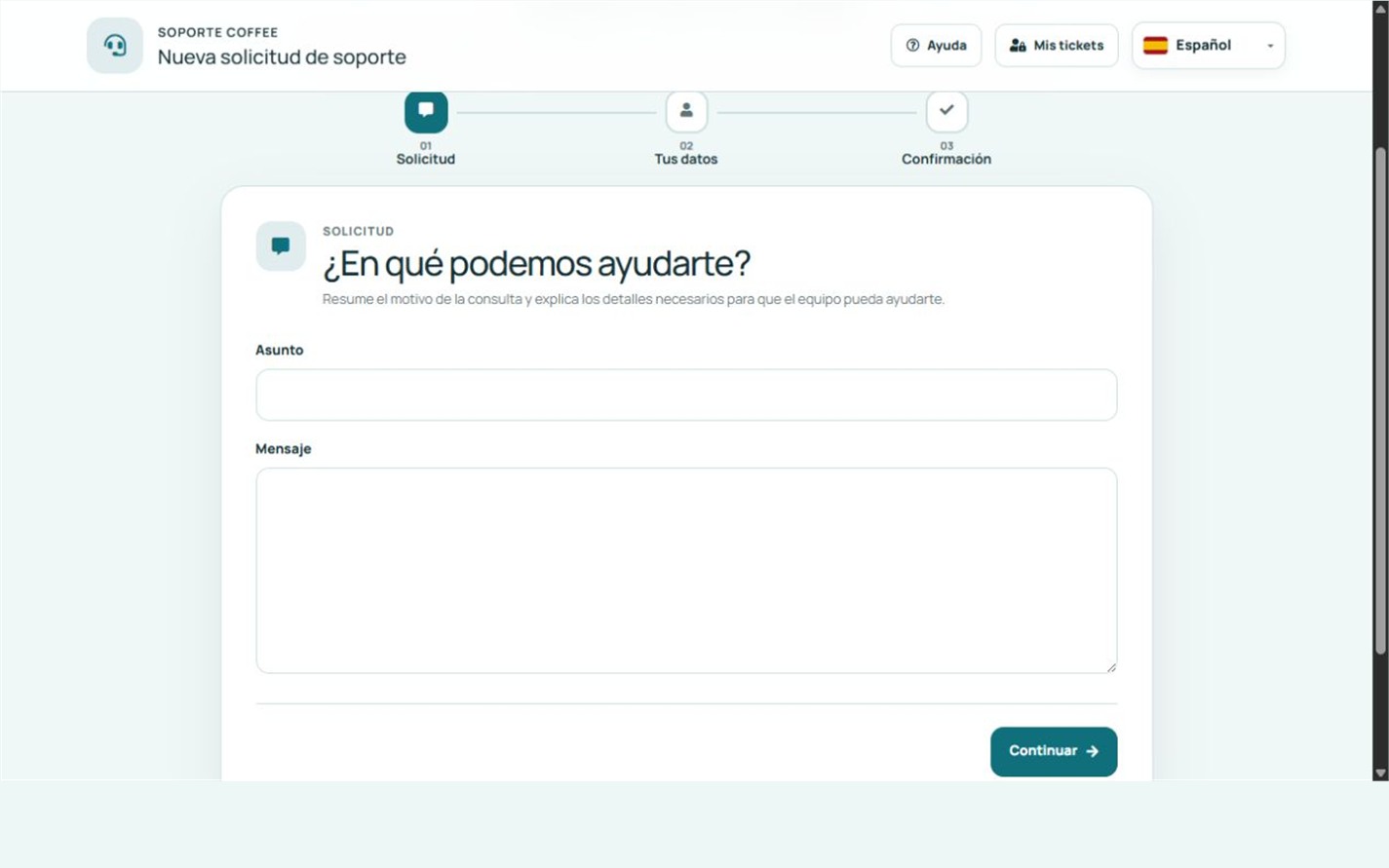Open the Ayuda help button

click(x=936, y=46)
